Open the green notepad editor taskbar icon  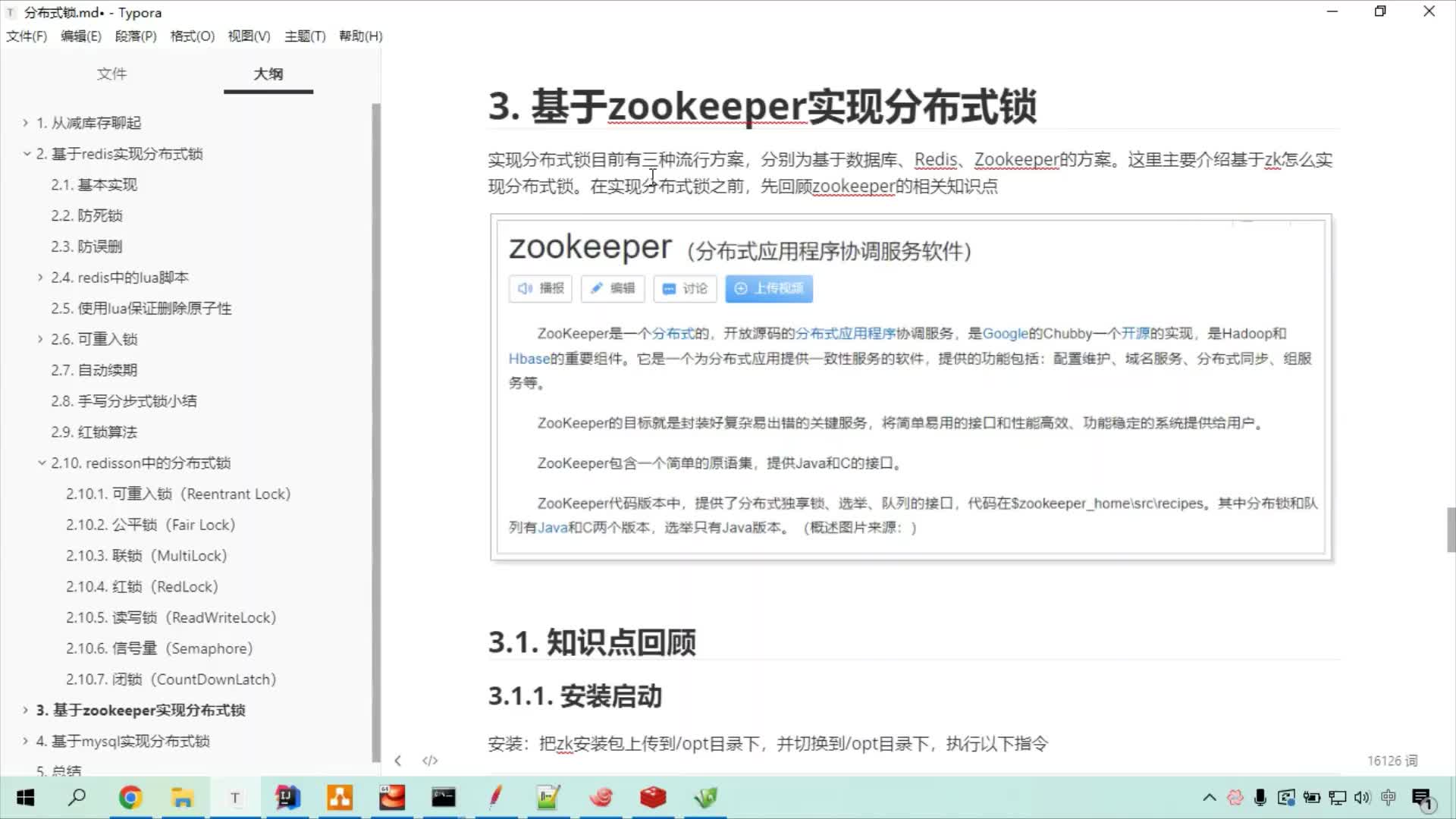pos(548,798)
